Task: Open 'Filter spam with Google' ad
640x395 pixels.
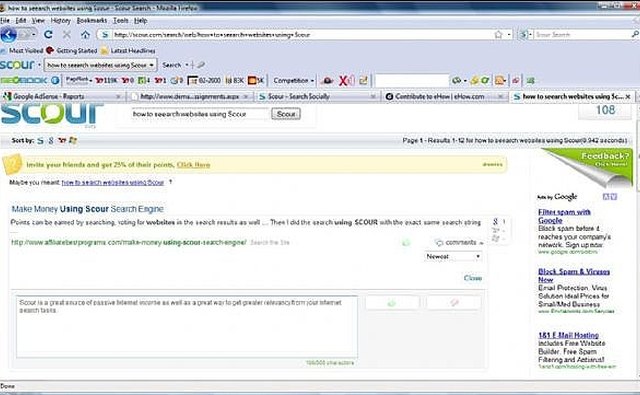Action: click(x=564, y=216)
